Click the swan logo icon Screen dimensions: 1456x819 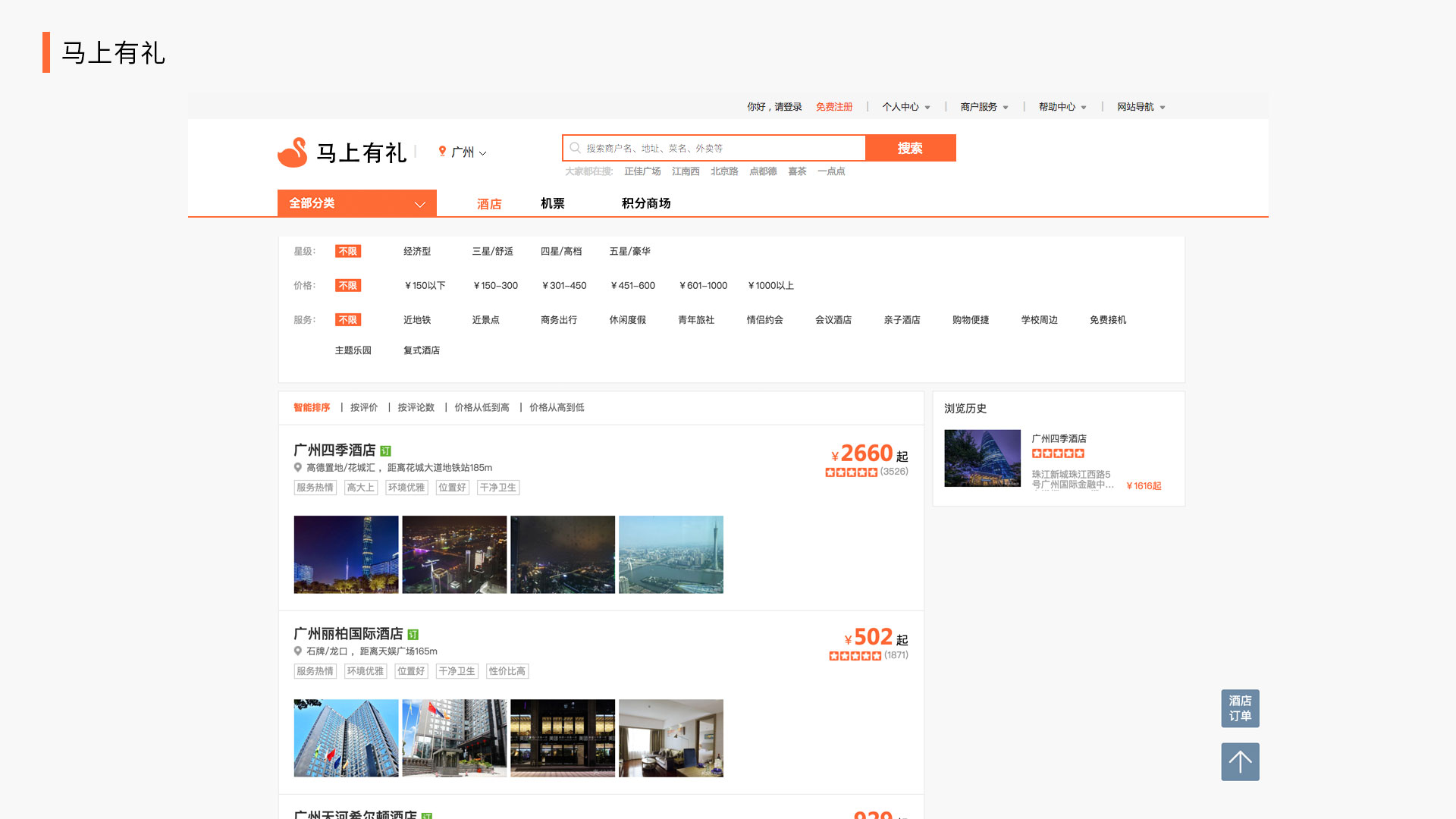tap(293, 152)
